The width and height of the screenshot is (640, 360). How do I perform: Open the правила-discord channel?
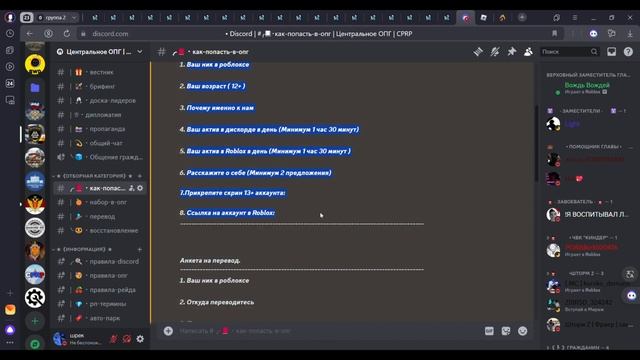click(100, 261)
